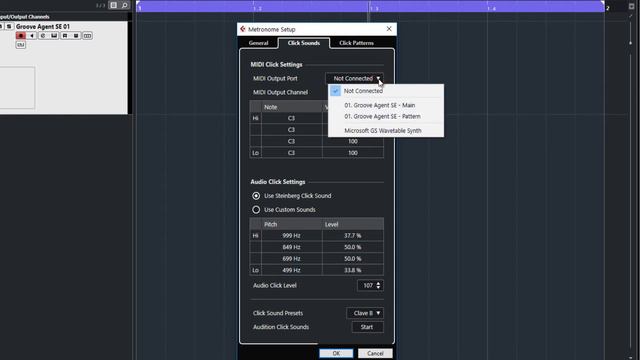Switch to the General tab
Screen dimensions: 640x360
coord(258,43)
